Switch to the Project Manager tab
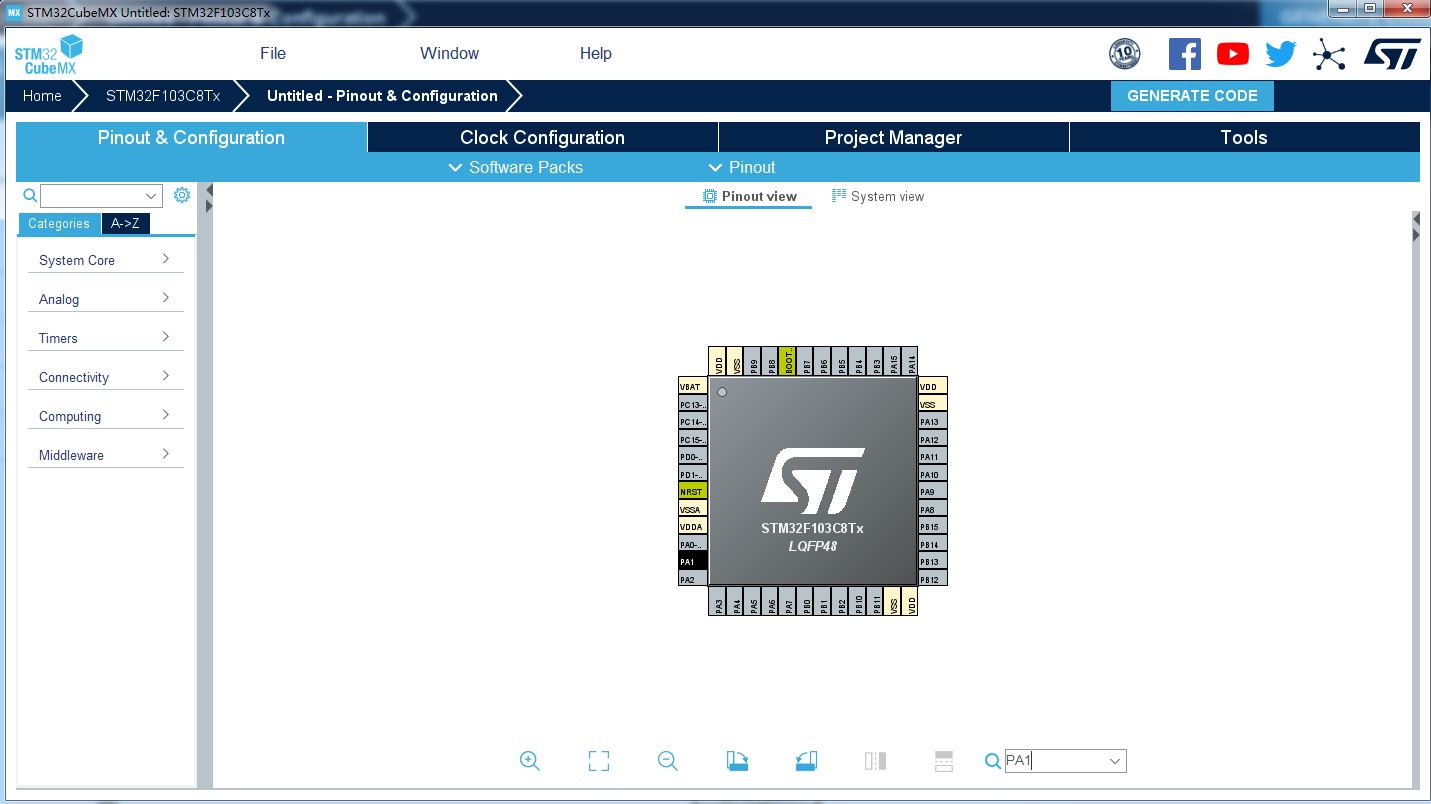 coord(893,138)
